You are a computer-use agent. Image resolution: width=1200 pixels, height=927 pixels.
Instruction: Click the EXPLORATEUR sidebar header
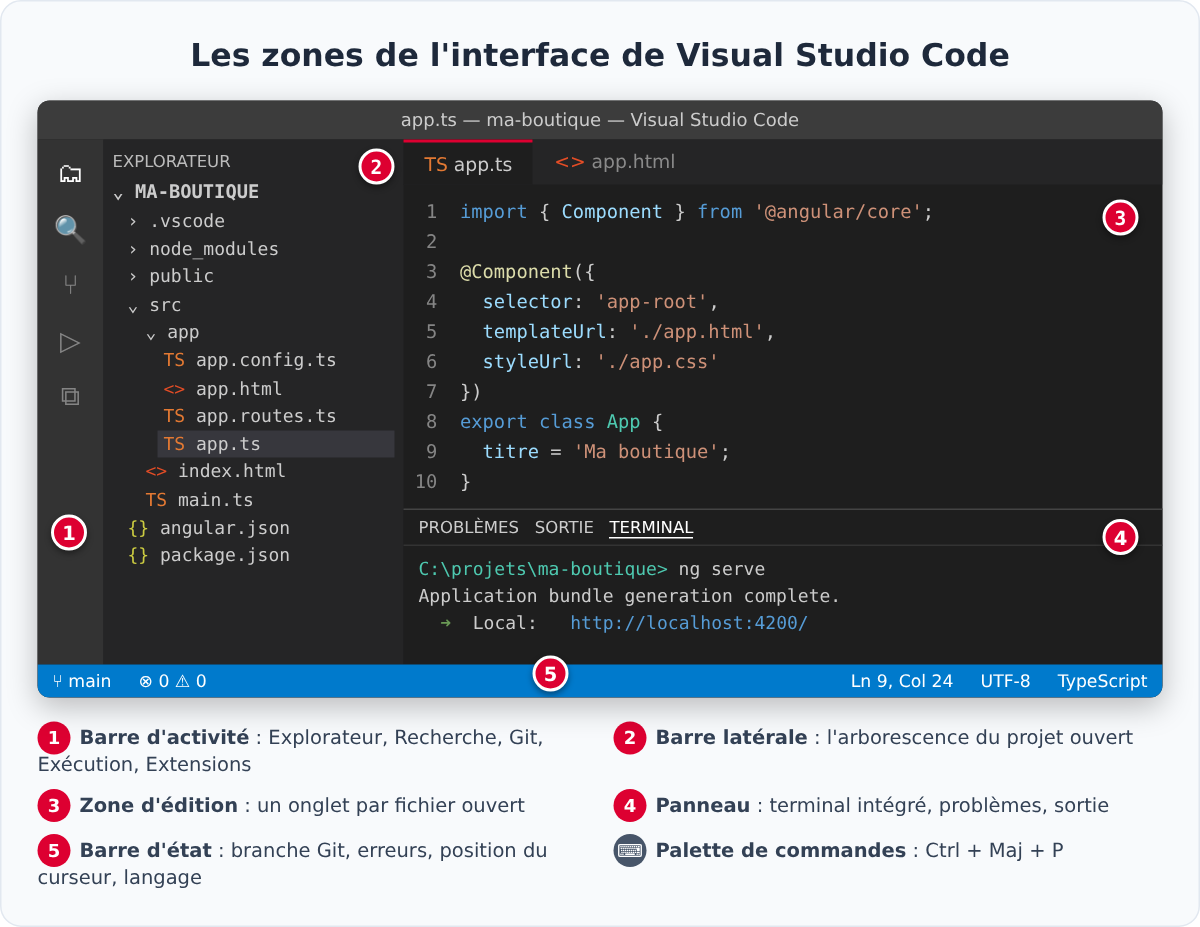point(171,161)
